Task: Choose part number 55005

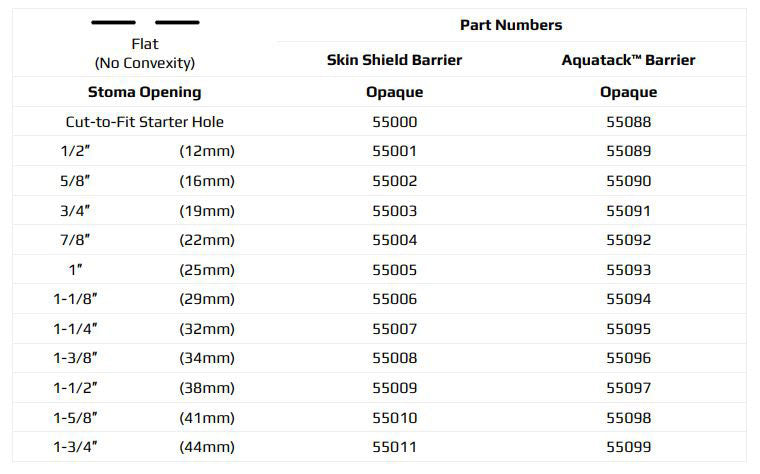Action: click(x=394, y=270)
